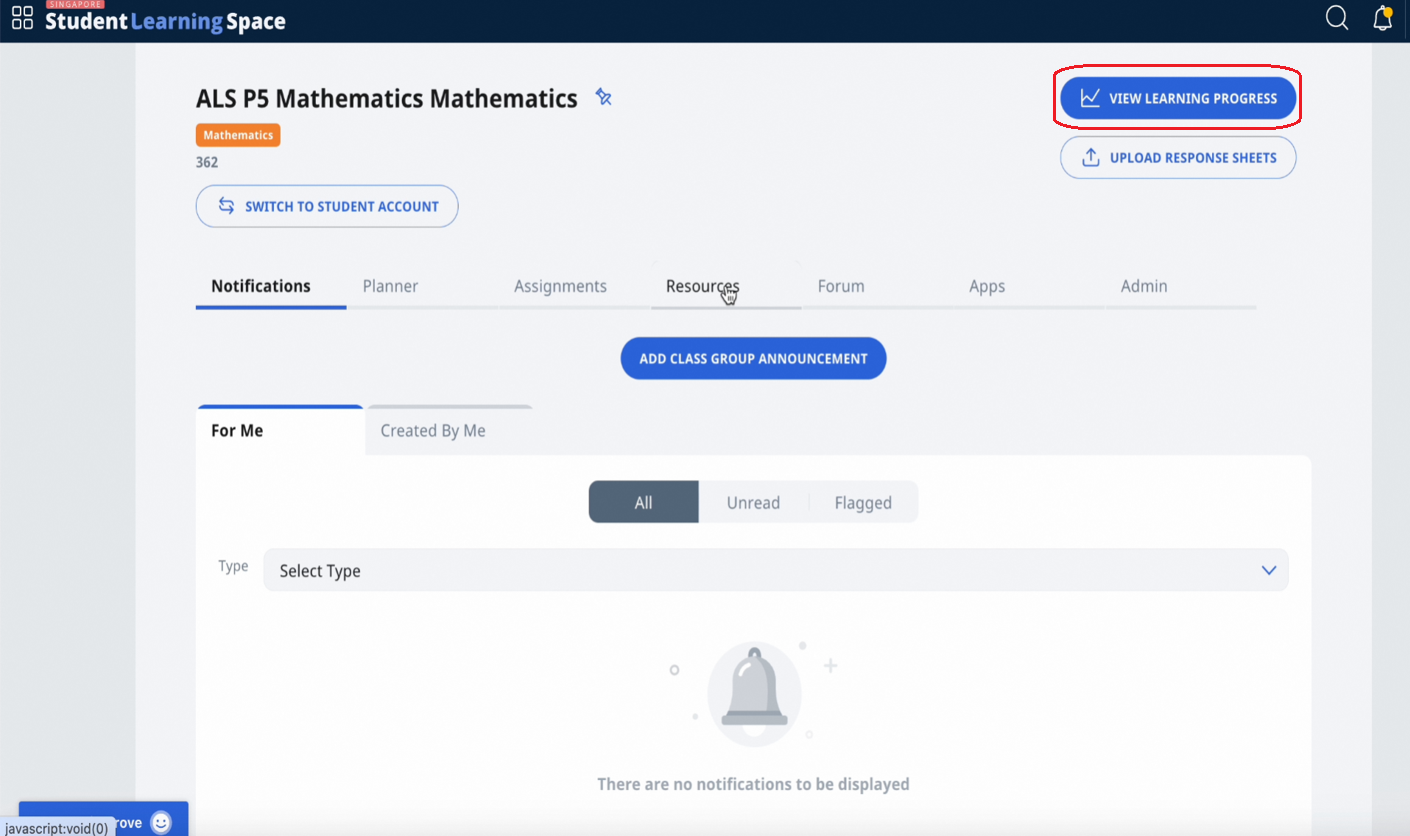This screenshot has width=1410, height=836.
Task: Click the chevron on the Type selector
Action: pyautogui.click(x=1269, y=569)
